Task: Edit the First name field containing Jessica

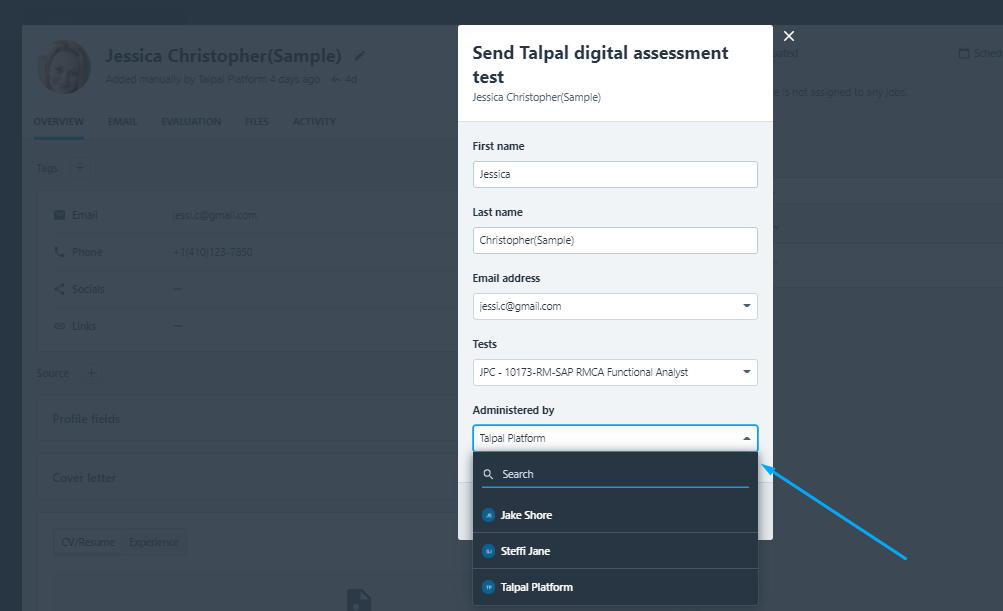Action: click(615, 175)
